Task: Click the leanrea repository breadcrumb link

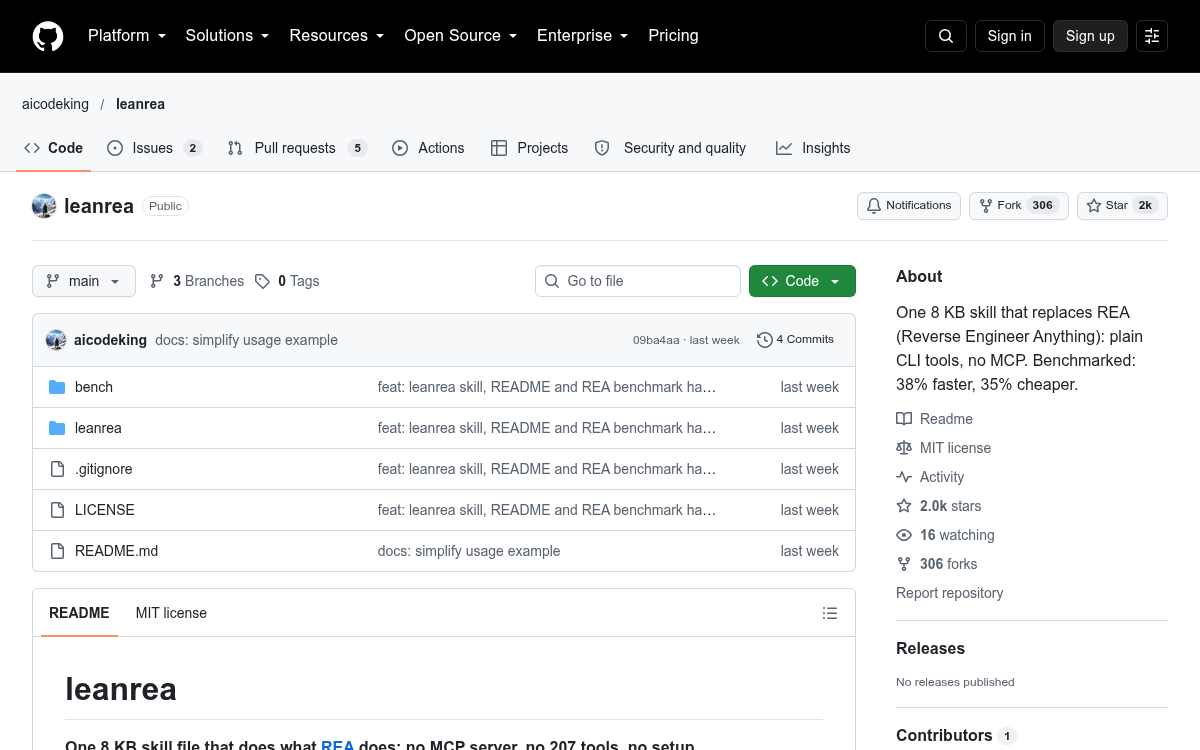Action: (140, 104)
